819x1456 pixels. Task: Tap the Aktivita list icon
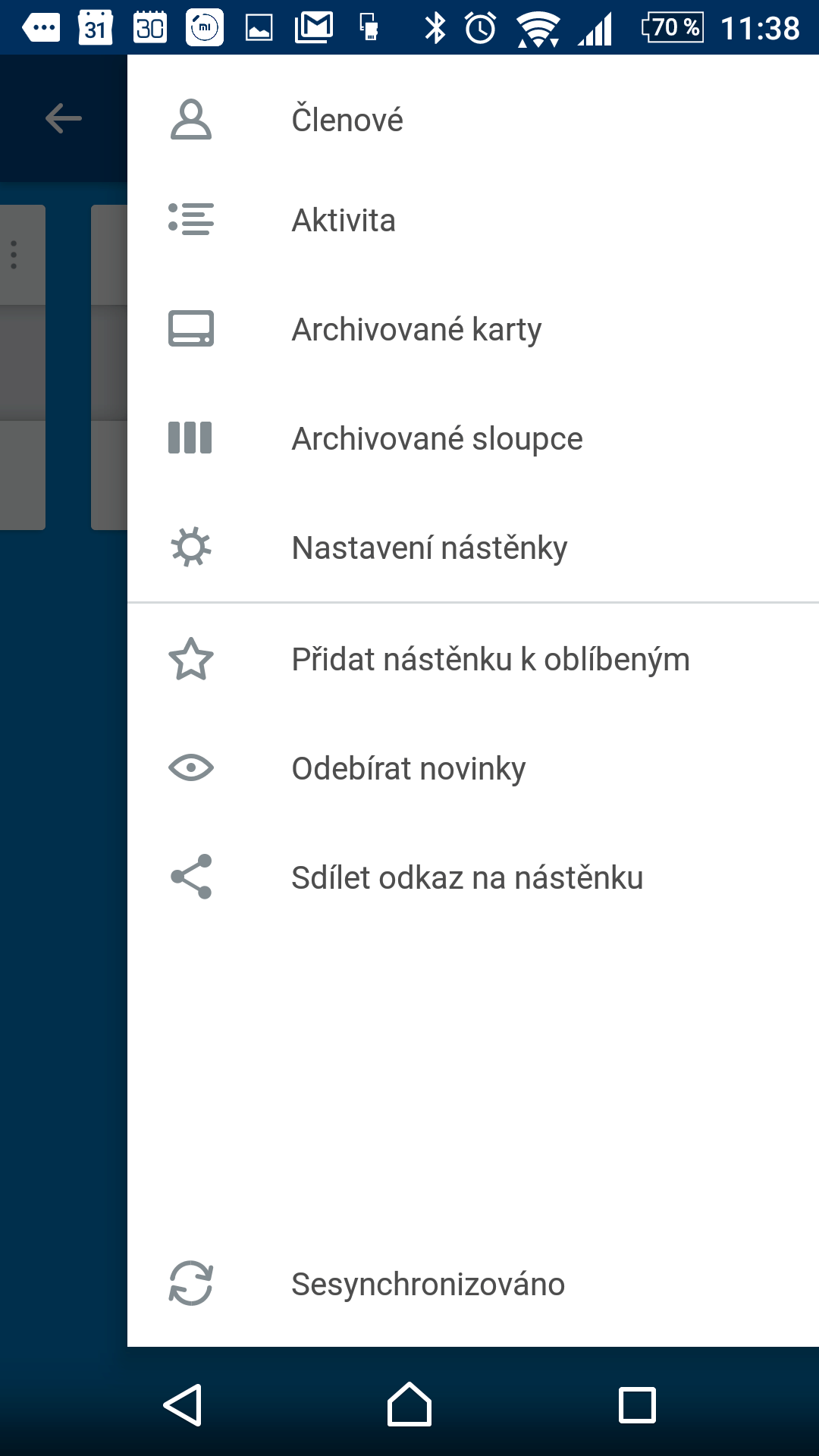190,219
